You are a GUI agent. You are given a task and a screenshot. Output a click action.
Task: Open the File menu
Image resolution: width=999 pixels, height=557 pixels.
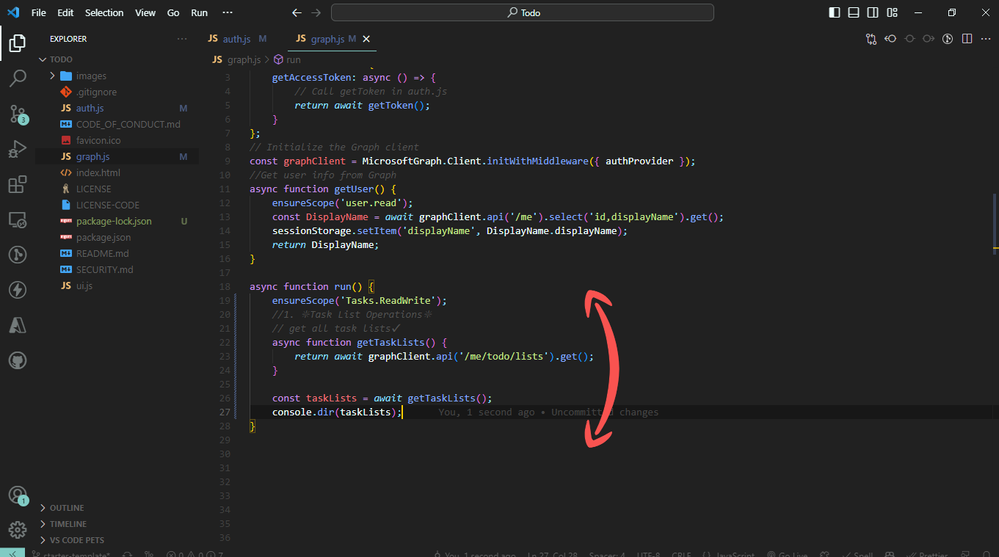coord(38,13)
